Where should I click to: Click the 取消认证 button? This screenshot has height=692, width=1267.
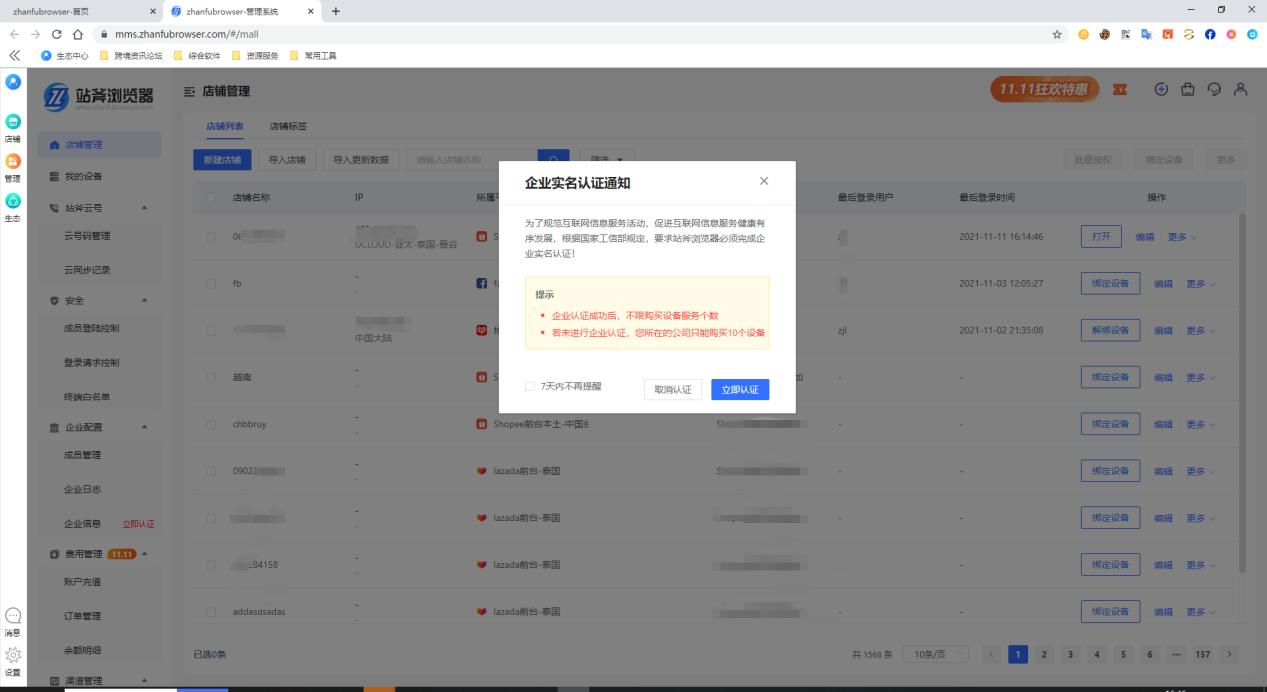point(673,389)
